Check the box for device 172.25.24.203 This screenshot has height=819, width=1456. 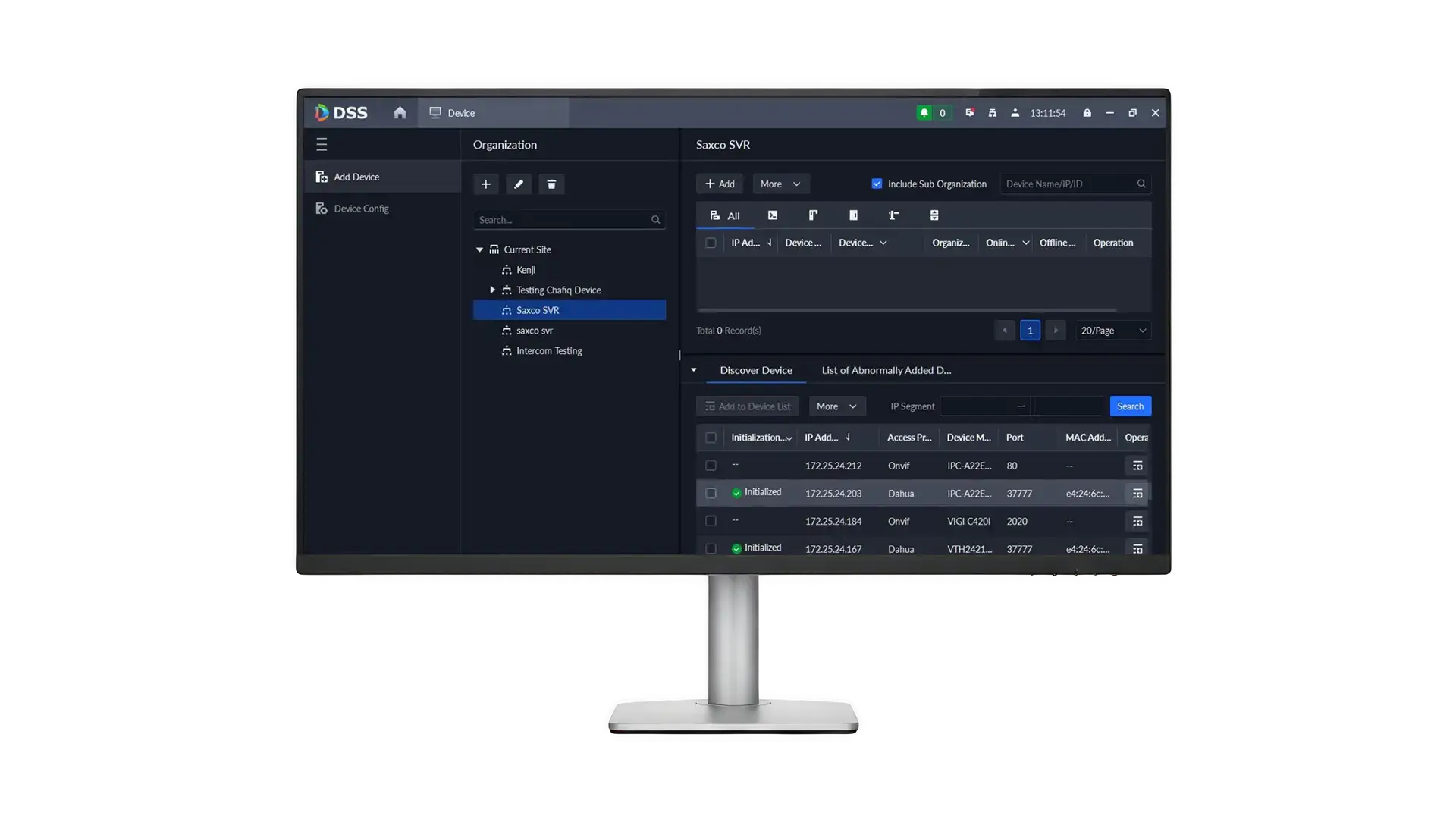point(711,493)
